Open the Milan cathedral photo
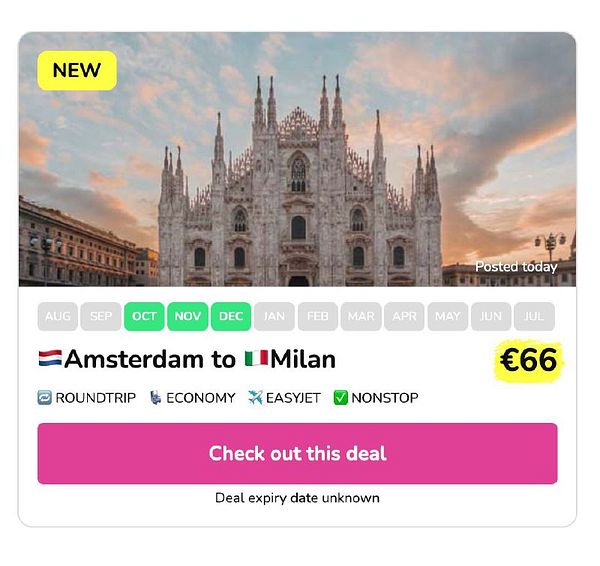Viewport: 600px width, 566px height. coord(297,159)
